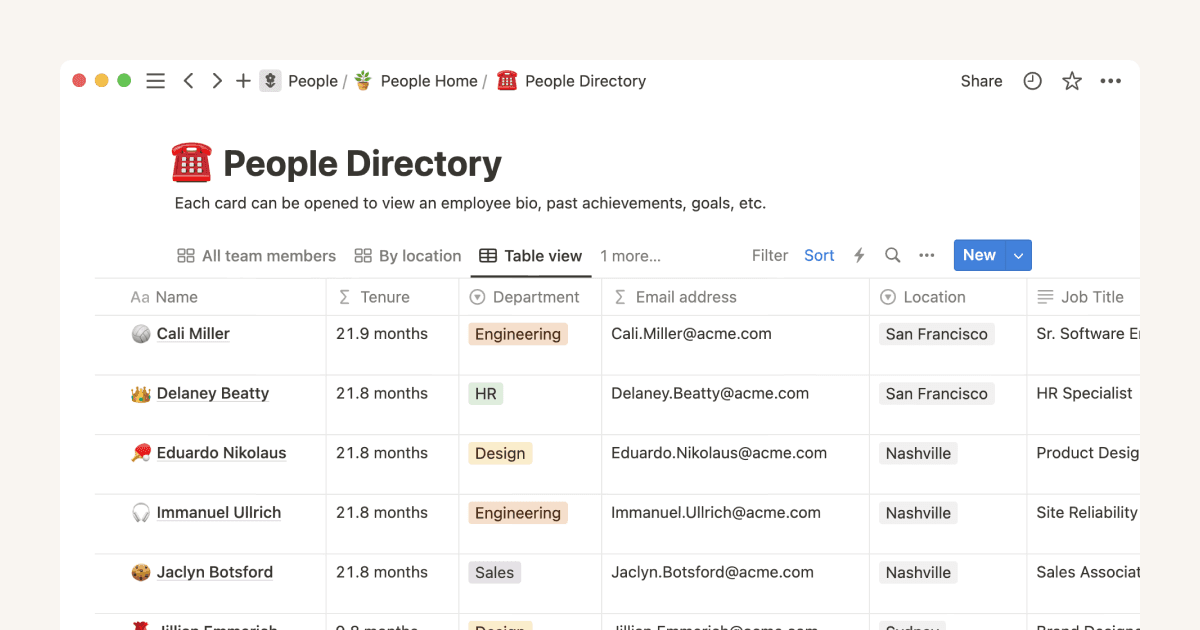The width and height of the screenshot is (1200, 630).
Task: Open the Sort options
Action: point(819,255)
